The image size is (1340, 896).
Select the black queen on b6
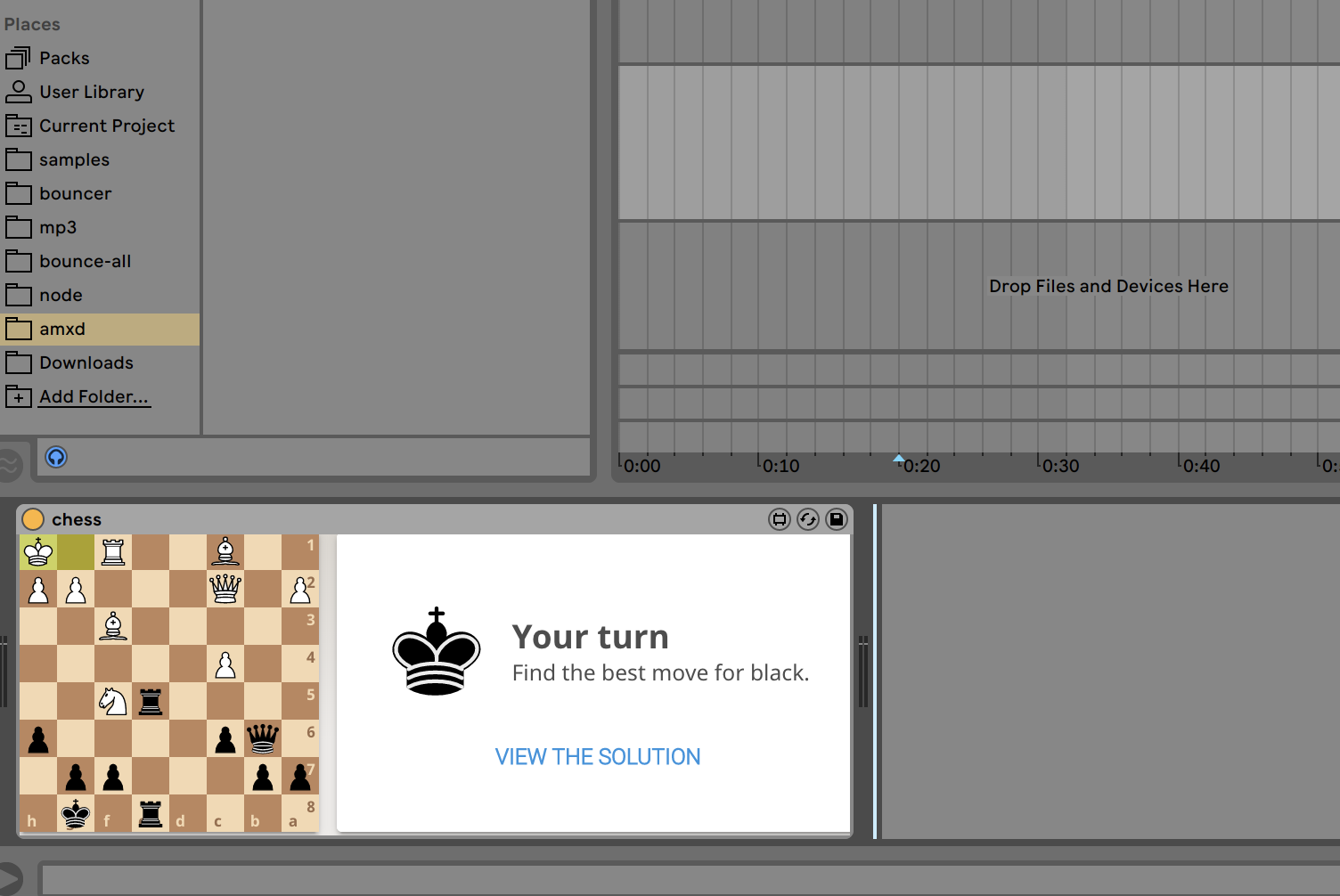[263, 738]
